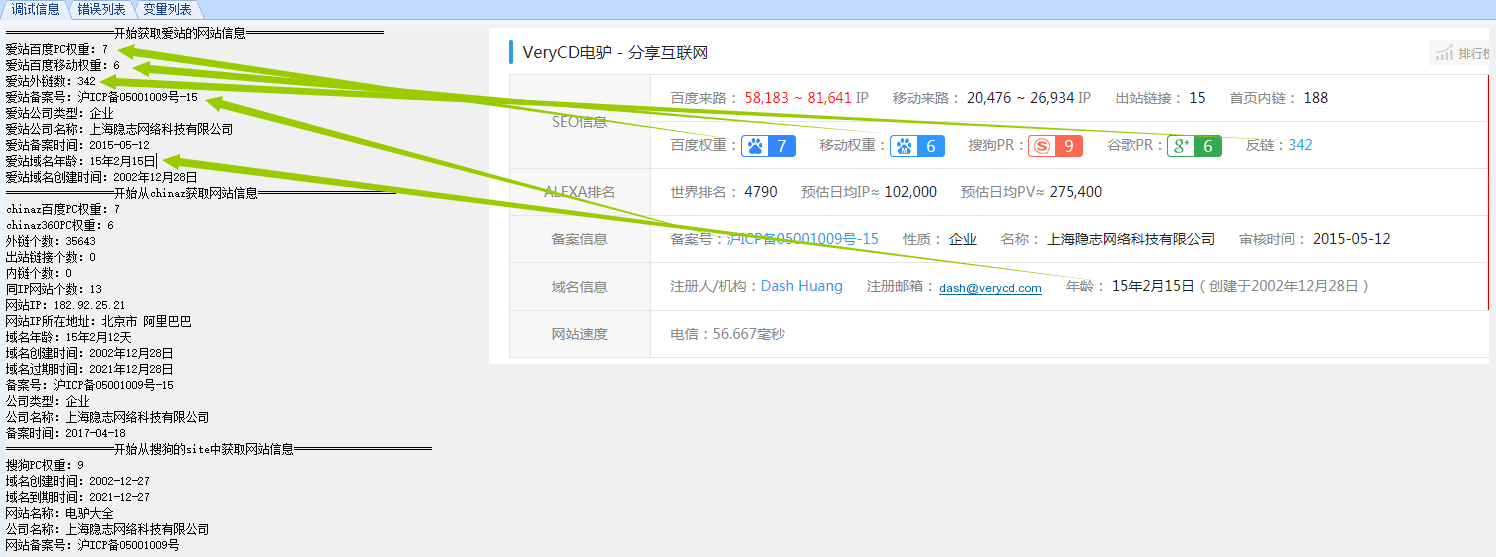Click the mobile weight paw badge
This screenshot has width=1496, height=557.
click(x=917, y=146)
